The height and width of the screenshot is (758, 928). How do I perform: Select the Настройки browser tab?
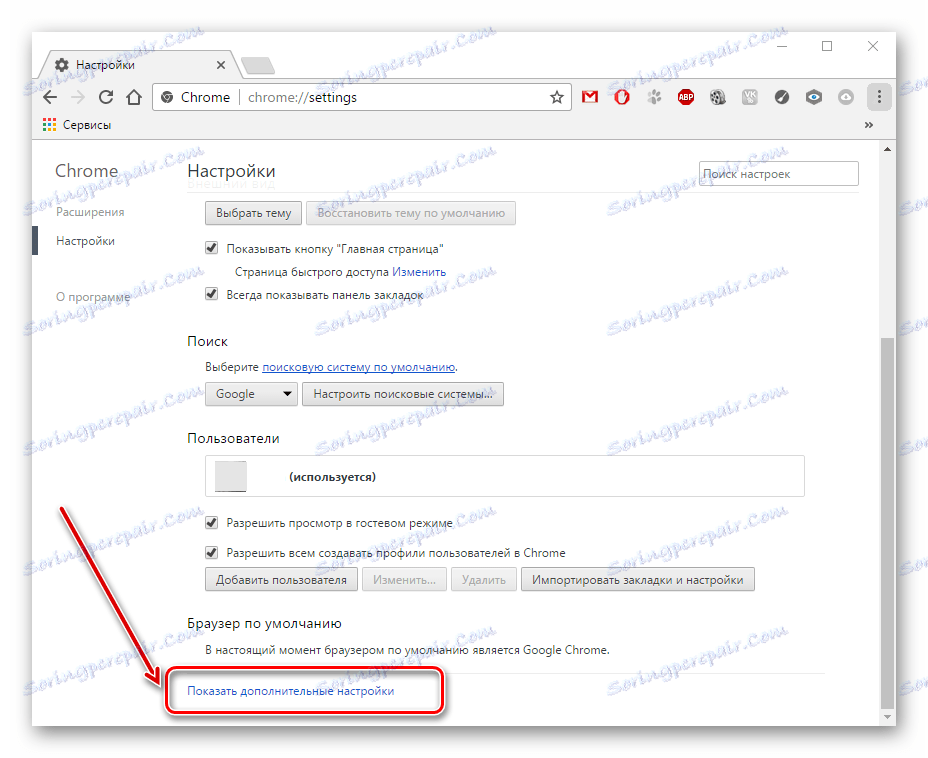coord(139,65)
